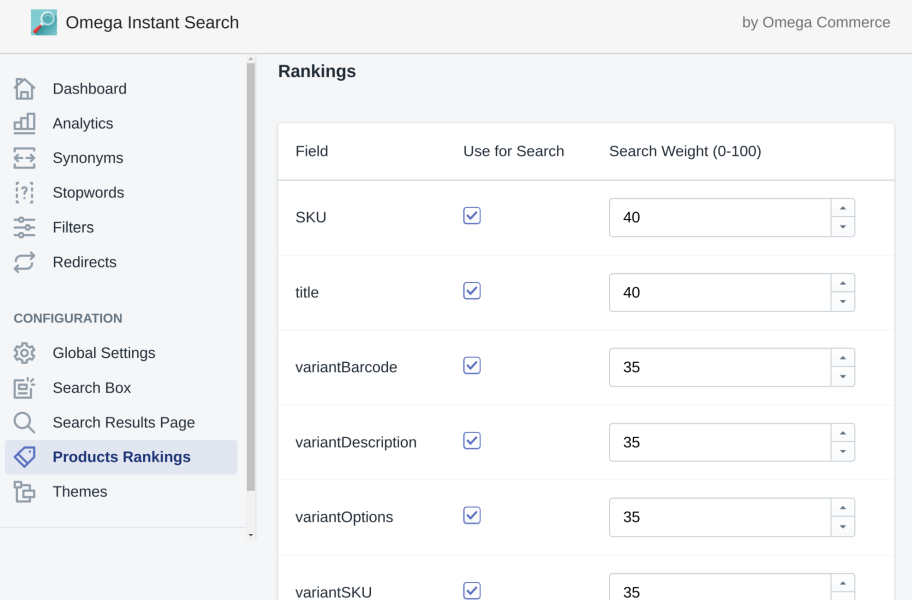Increase variantOptions weight up arrow
Image resolution: width=912 pixels, height=600 pixels.
point(843,508)
